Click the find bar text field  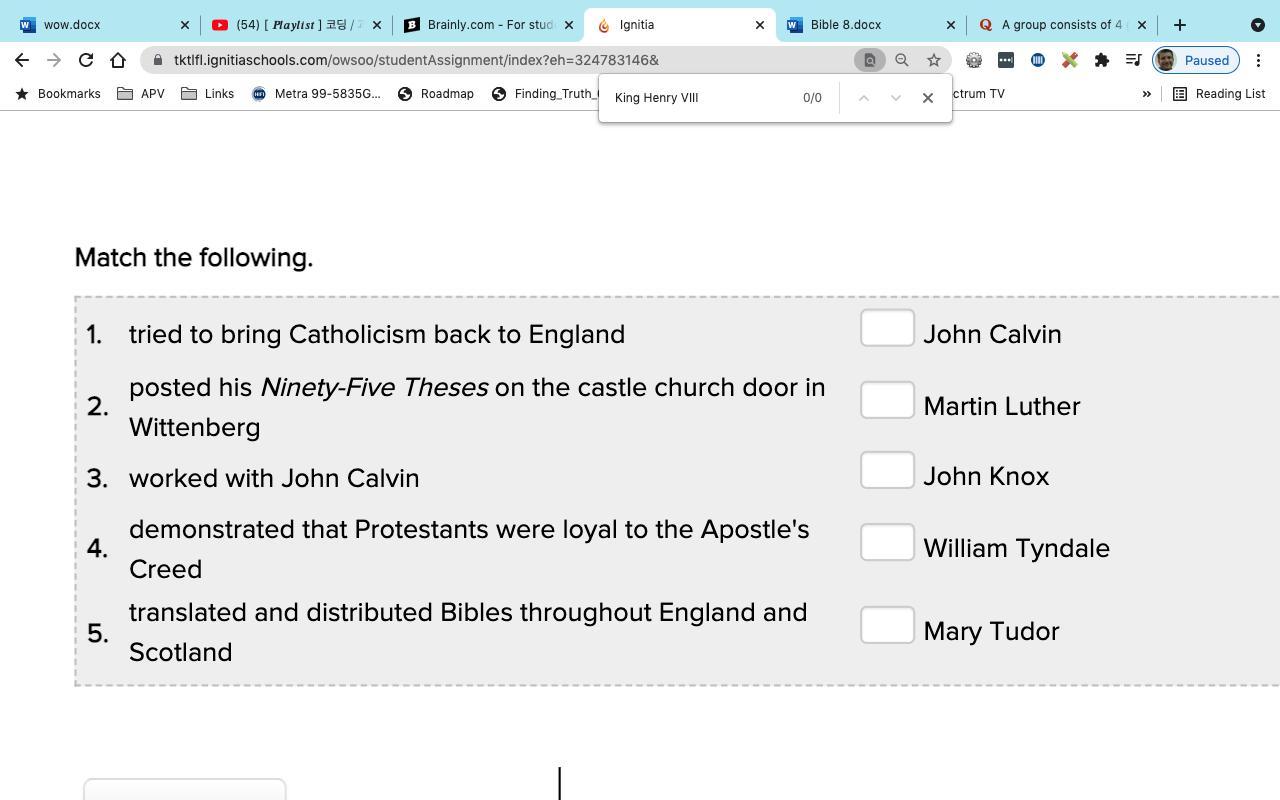click(700, 98)
